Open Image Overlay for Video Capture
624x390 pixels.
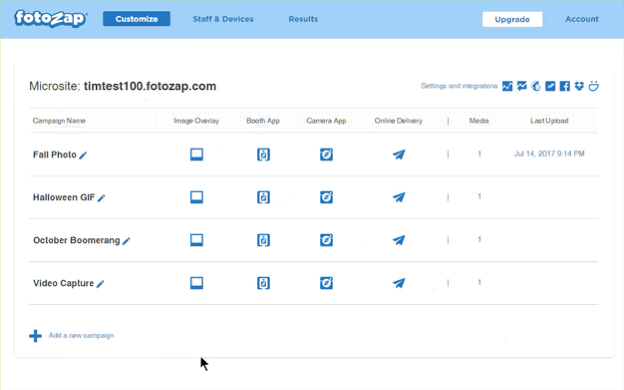(197, 283)
